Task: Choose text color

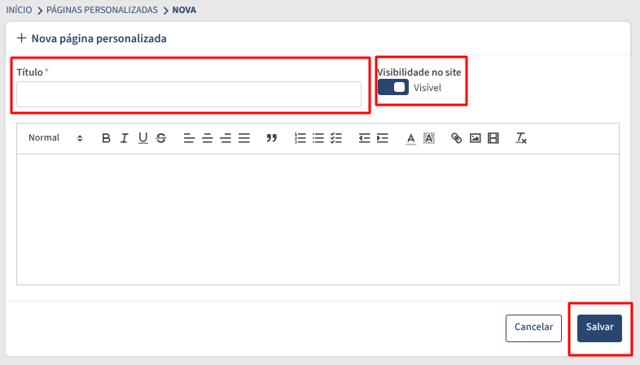Action: (x=411, y=138)
